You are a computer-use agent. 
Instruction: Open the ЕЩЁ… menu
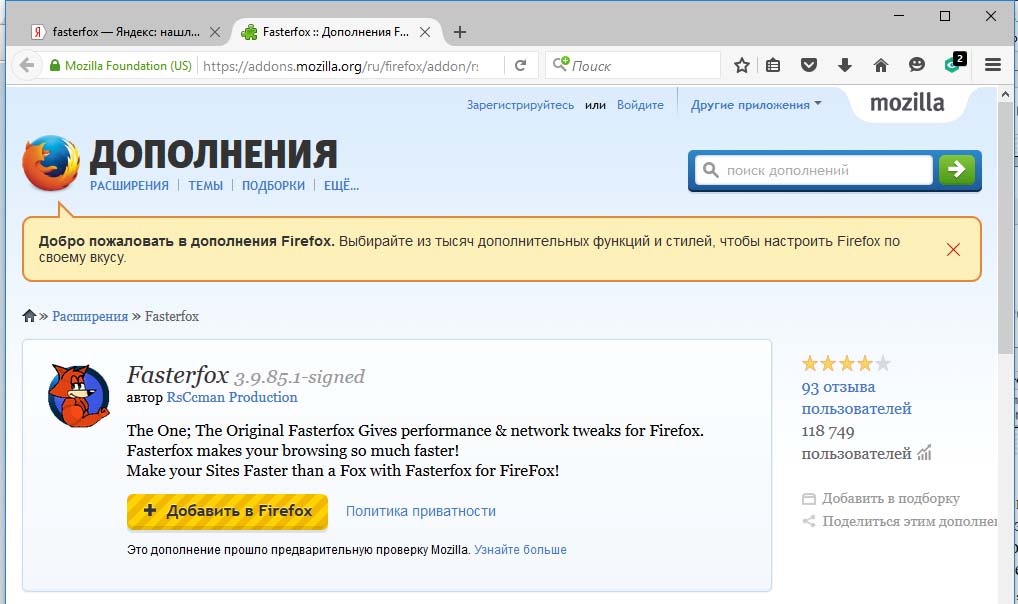[x=341, y=185]
